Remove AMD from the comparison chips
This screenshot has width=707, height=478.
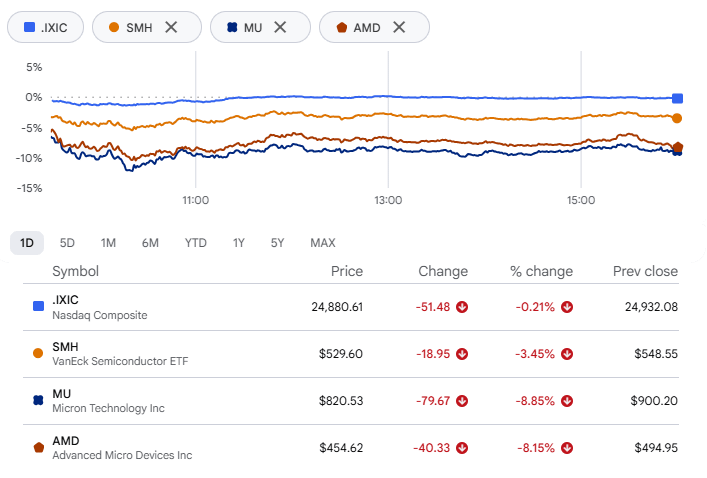point(399,28)
